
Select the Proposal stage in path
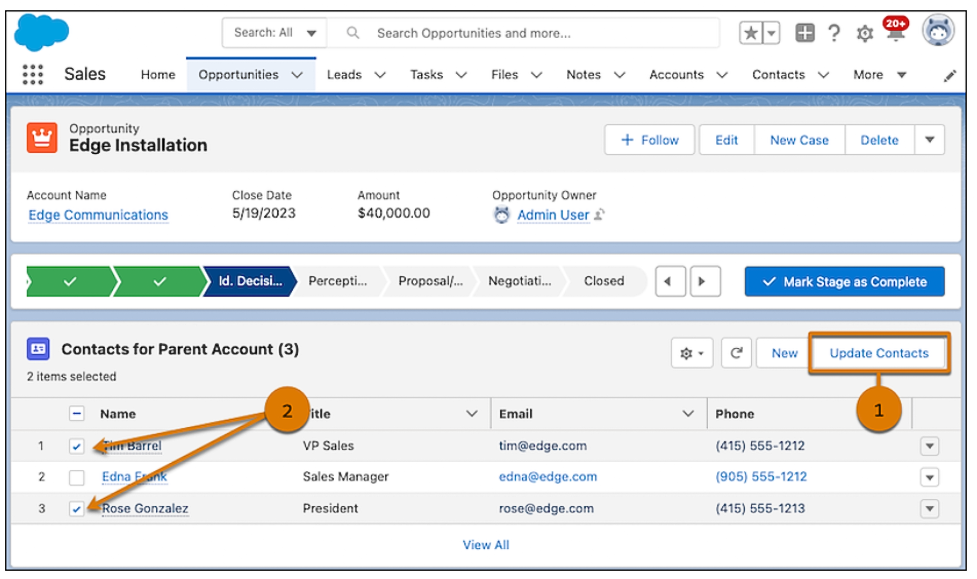[430, 281]
